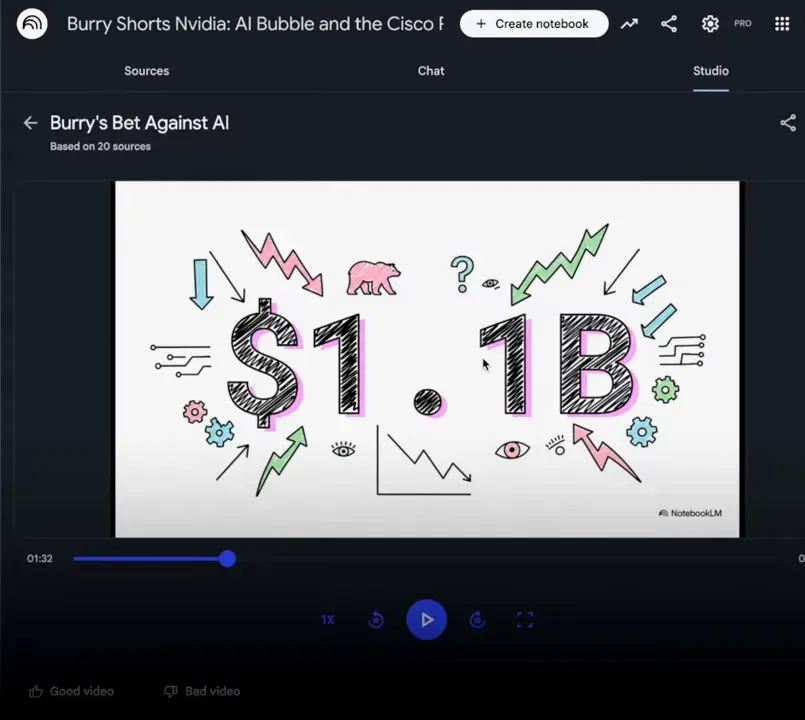
Task: Switch to the Sources tab
Action: point(146,71)
